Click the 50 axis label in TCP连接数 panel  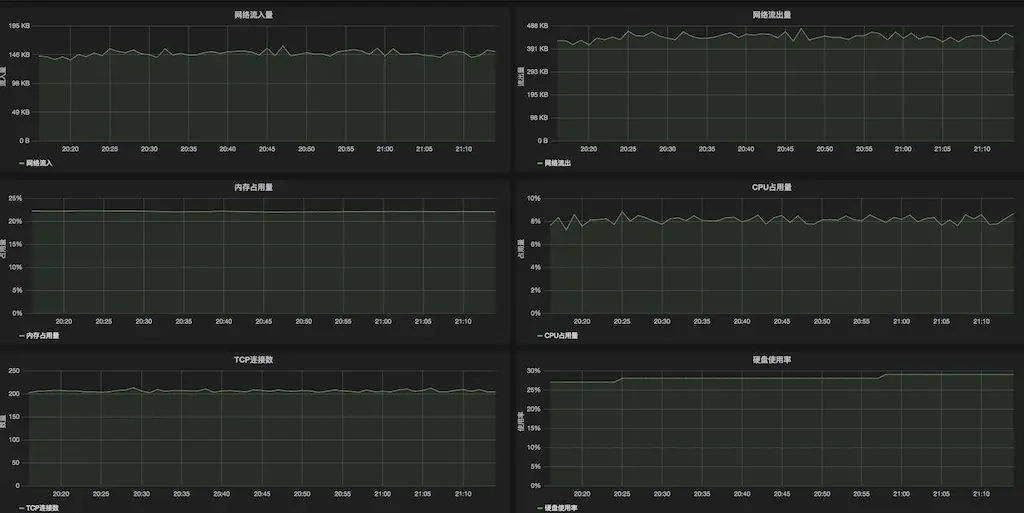click(16, 463)
